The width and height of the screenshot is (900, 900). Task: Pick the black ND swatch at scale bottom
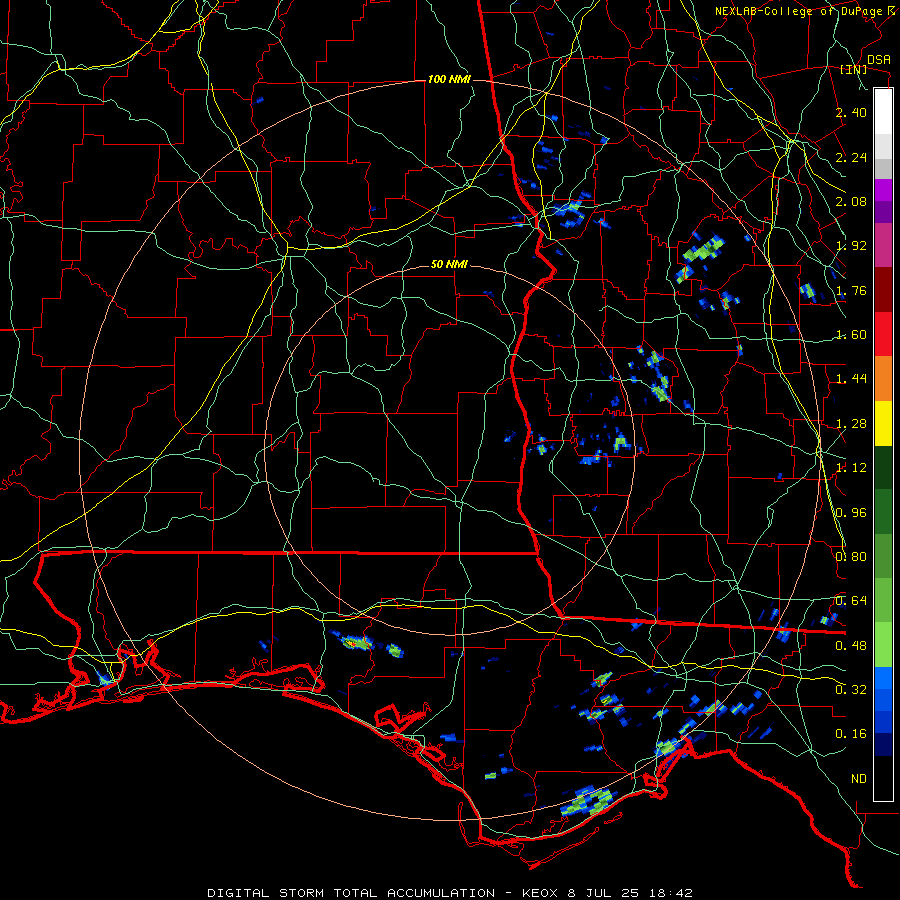pyautogui.click(x=883, y=778)
